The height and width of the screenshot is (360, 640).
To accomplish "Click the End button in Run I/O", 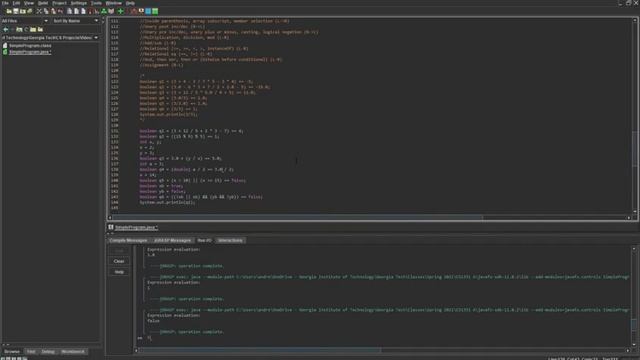I will (119, 251).
